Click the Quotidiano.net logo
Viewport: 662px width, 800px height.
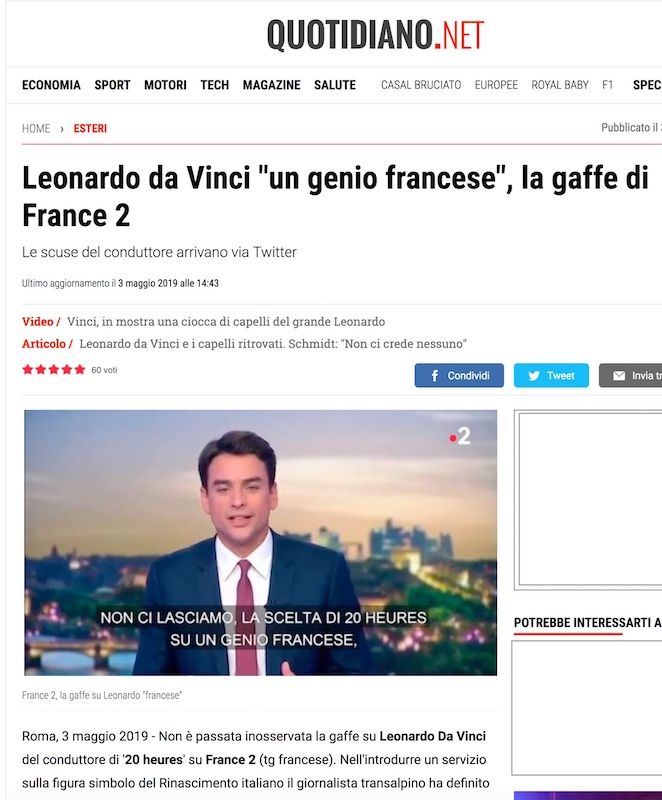[x=375, y=35]
